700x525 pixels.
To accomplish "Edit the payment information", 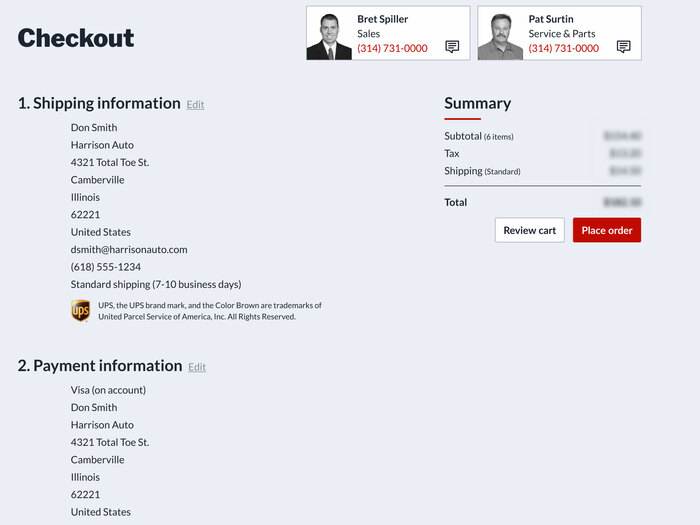I will [197, 367].
